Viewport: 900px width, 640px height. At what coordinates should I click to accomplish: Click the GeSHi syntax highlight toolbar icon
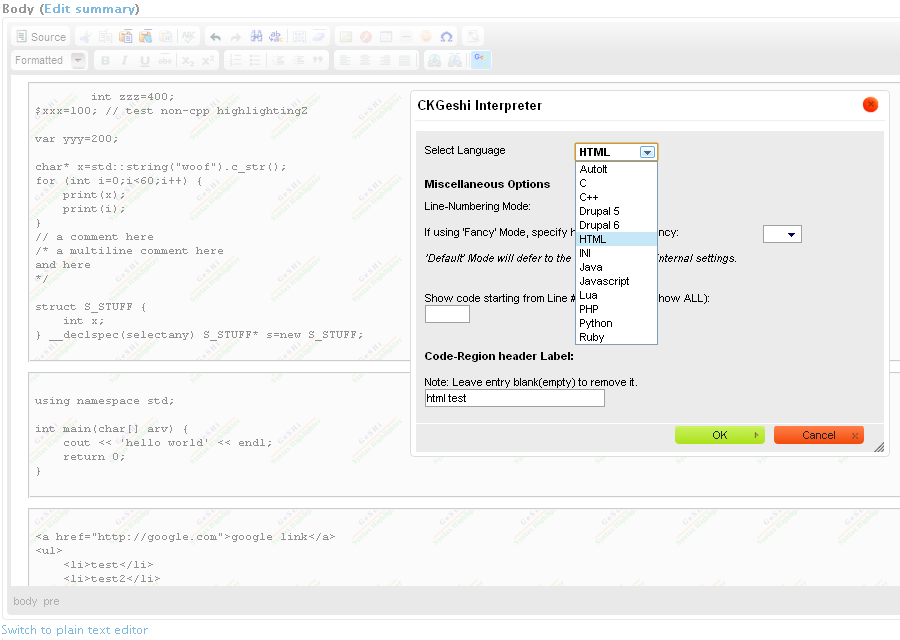(480, 60)
